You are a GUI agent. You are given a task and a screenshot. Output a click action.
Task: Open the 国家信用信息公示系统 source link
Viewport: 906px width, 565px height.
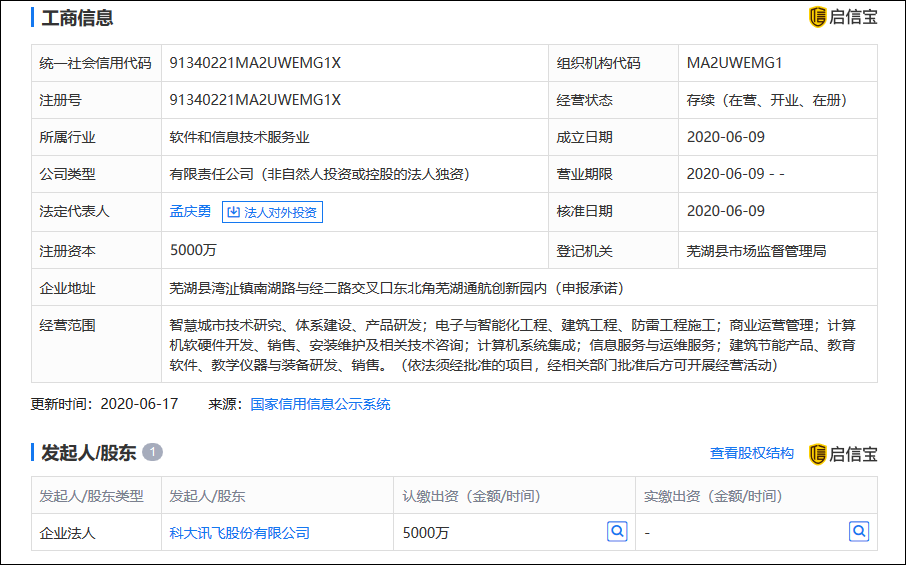[x=320, y=404]
